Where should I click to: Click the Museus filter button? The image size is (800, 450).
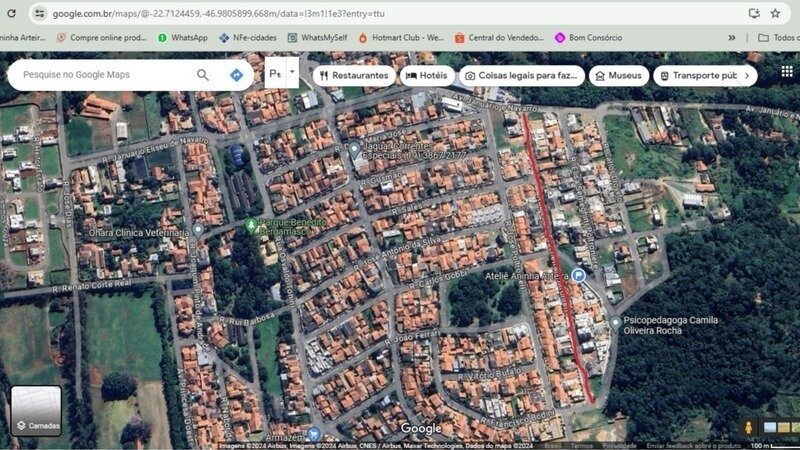pyautogui.click(x=617, y=75)
